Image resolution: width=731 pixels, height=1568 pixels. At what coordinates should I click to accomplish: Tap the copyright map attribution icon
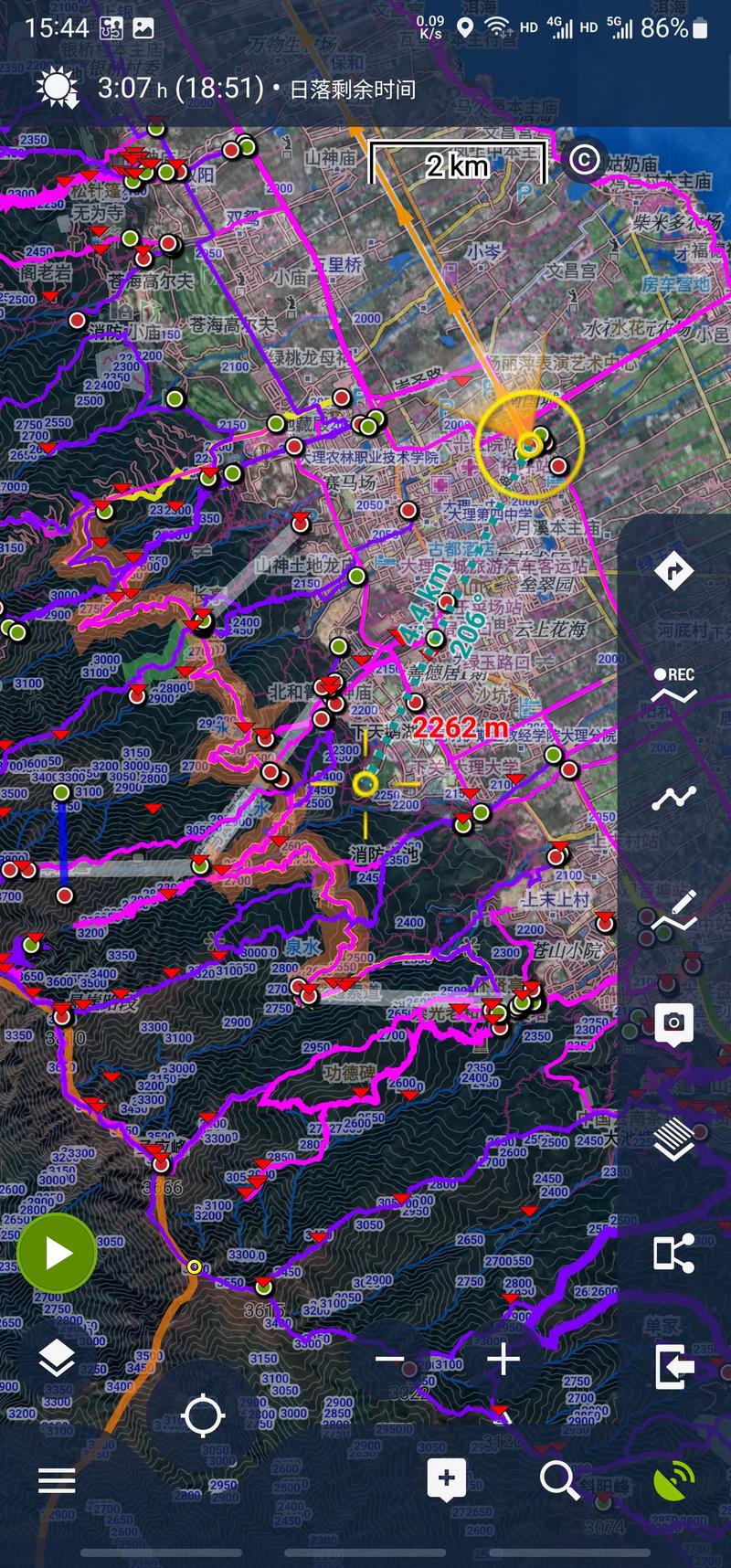click(584, 160)
